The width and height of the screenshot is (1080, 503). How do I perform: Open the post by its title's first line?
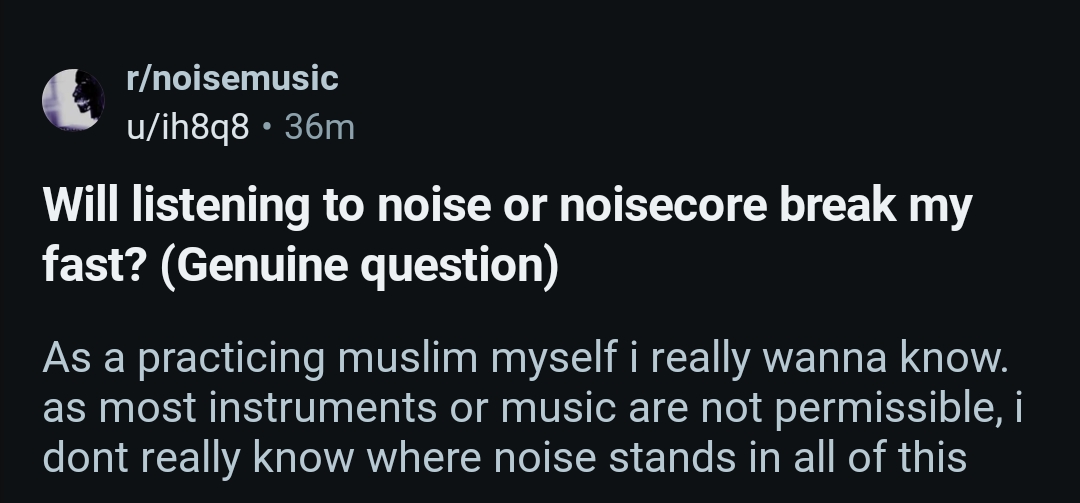pyautogui.click(x=507, y=207)
